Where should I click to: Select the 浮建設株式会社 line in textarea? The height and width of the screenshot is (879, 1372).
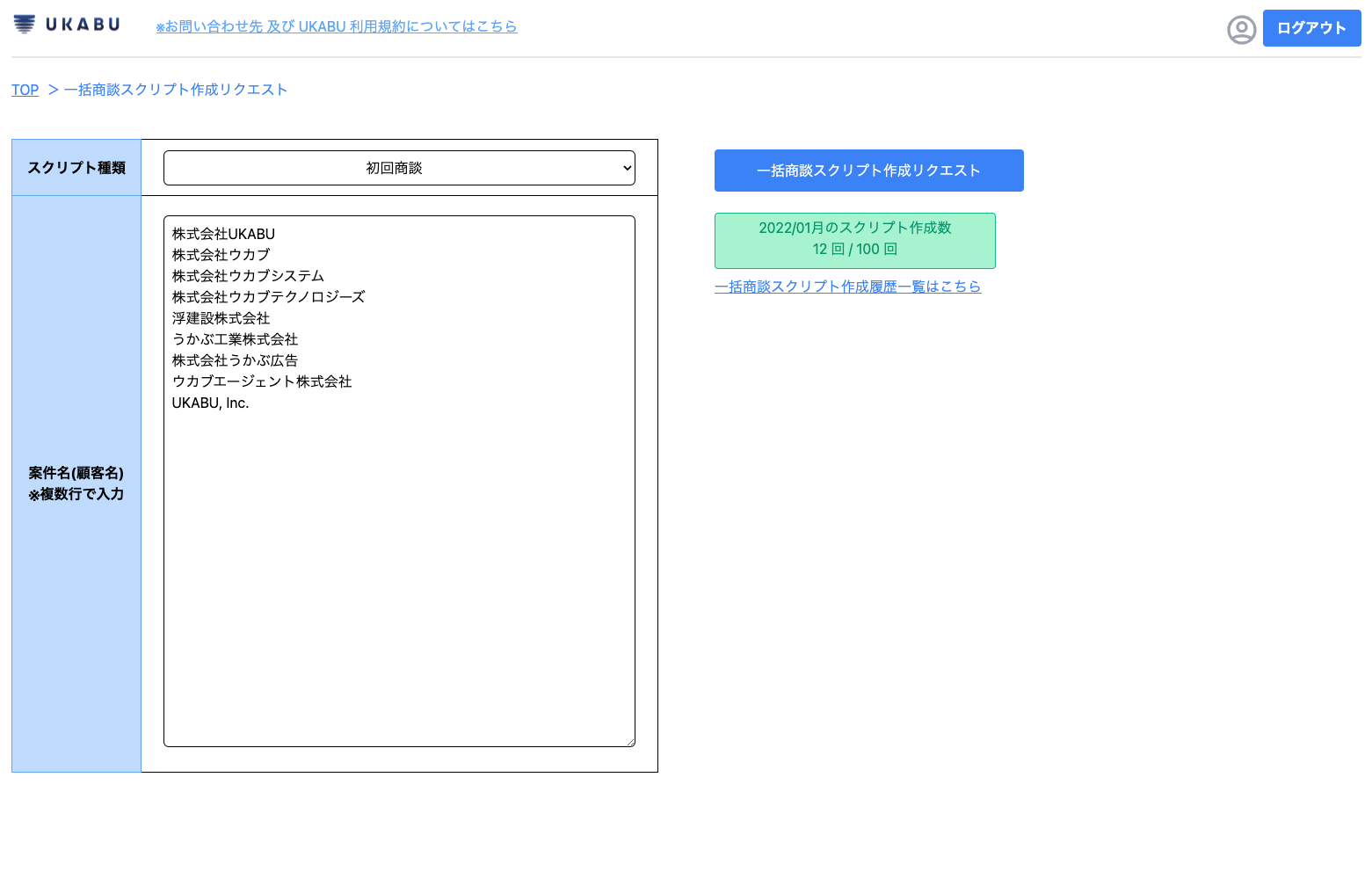coord(221,318)
